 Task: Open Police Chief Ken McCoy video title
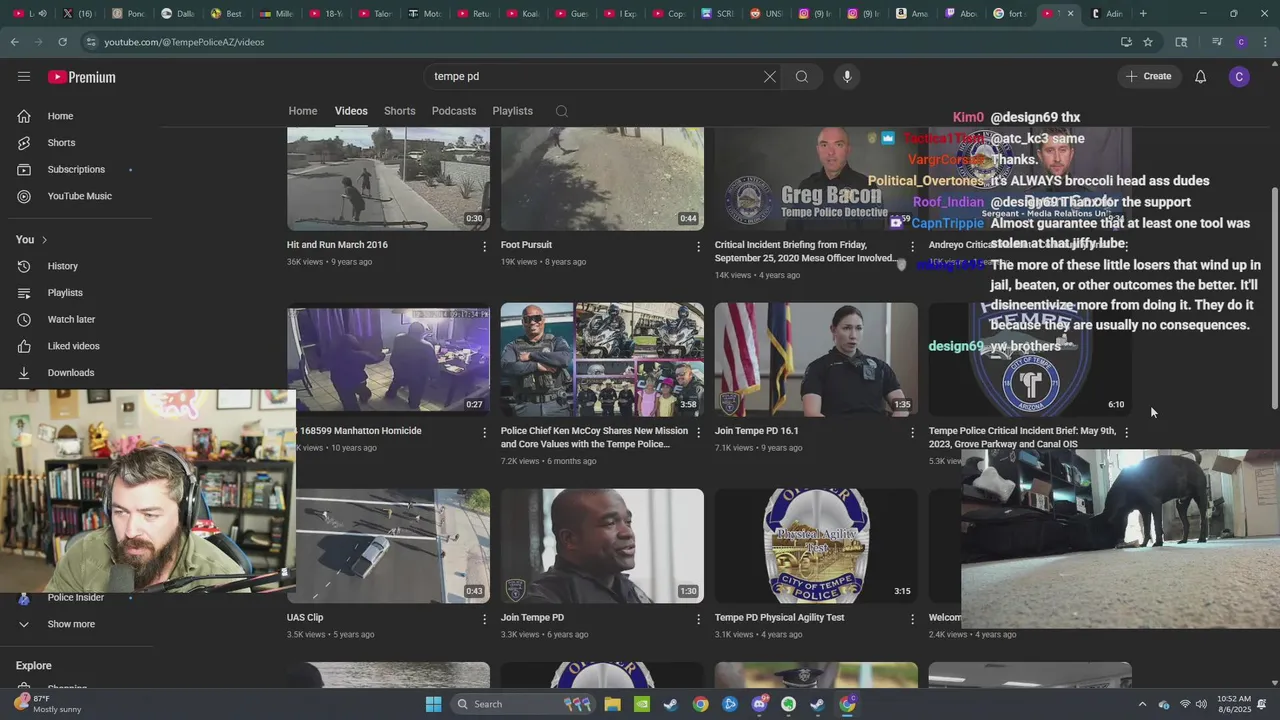pos(594,437)
